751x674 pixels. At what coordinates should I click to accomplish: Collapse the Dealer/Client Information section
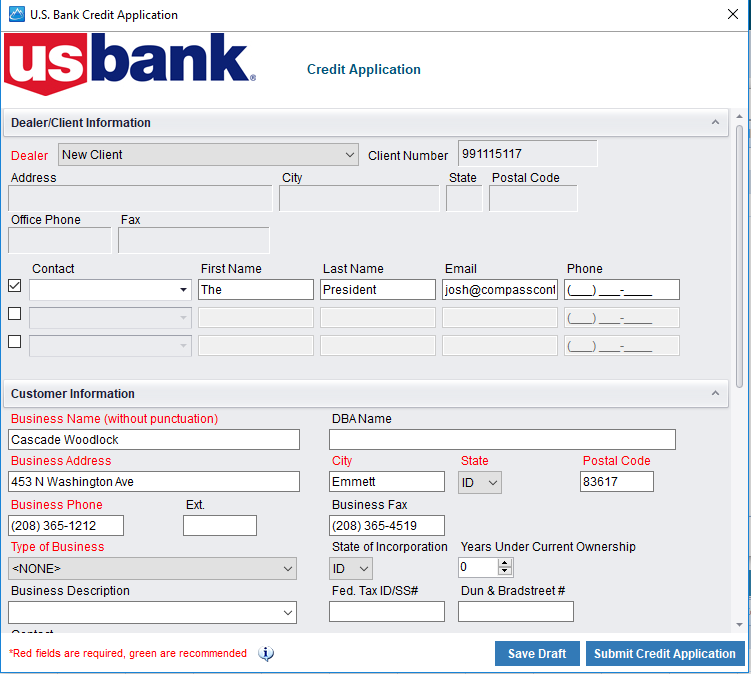(x=715, y=122)
